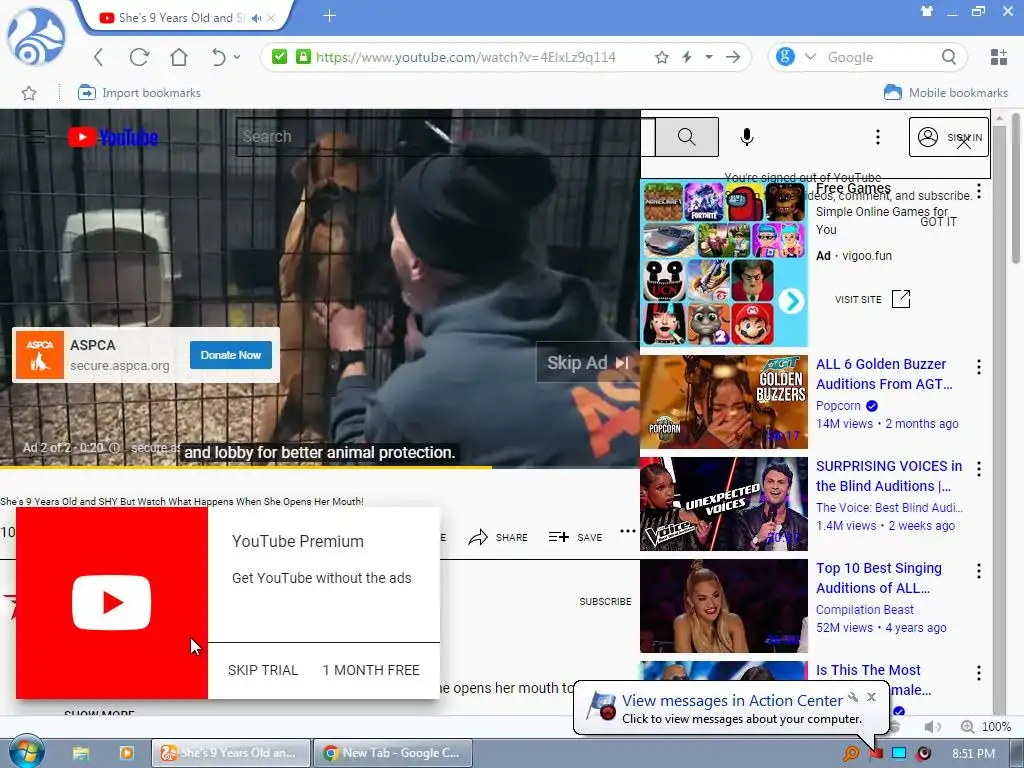
Task: Close the Action Center notification balloon
Action: tap(871, 697)
